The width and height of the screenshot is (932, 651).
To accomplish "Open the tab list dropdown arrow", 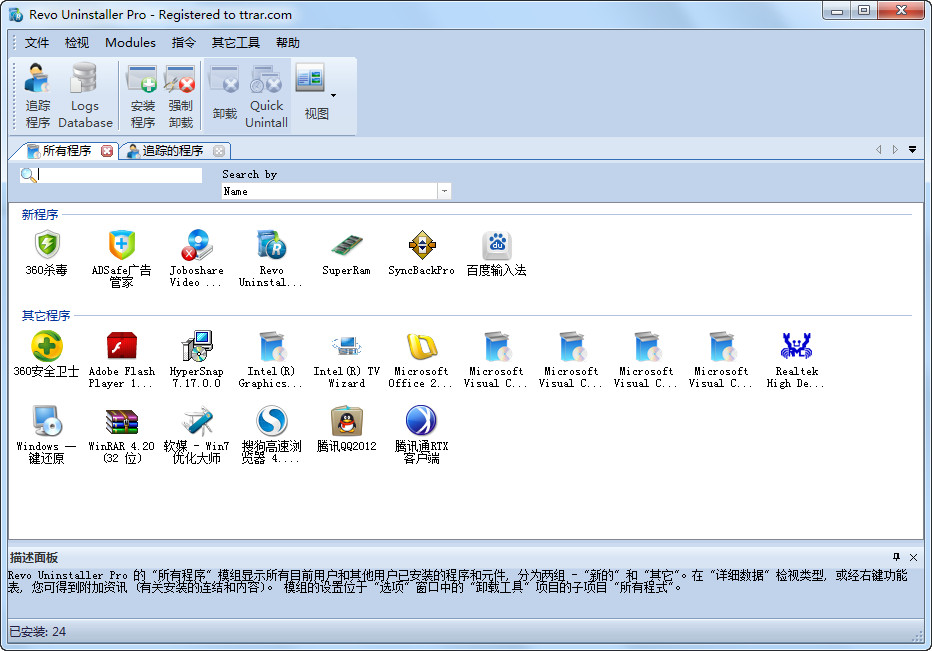I will (912, 150).
